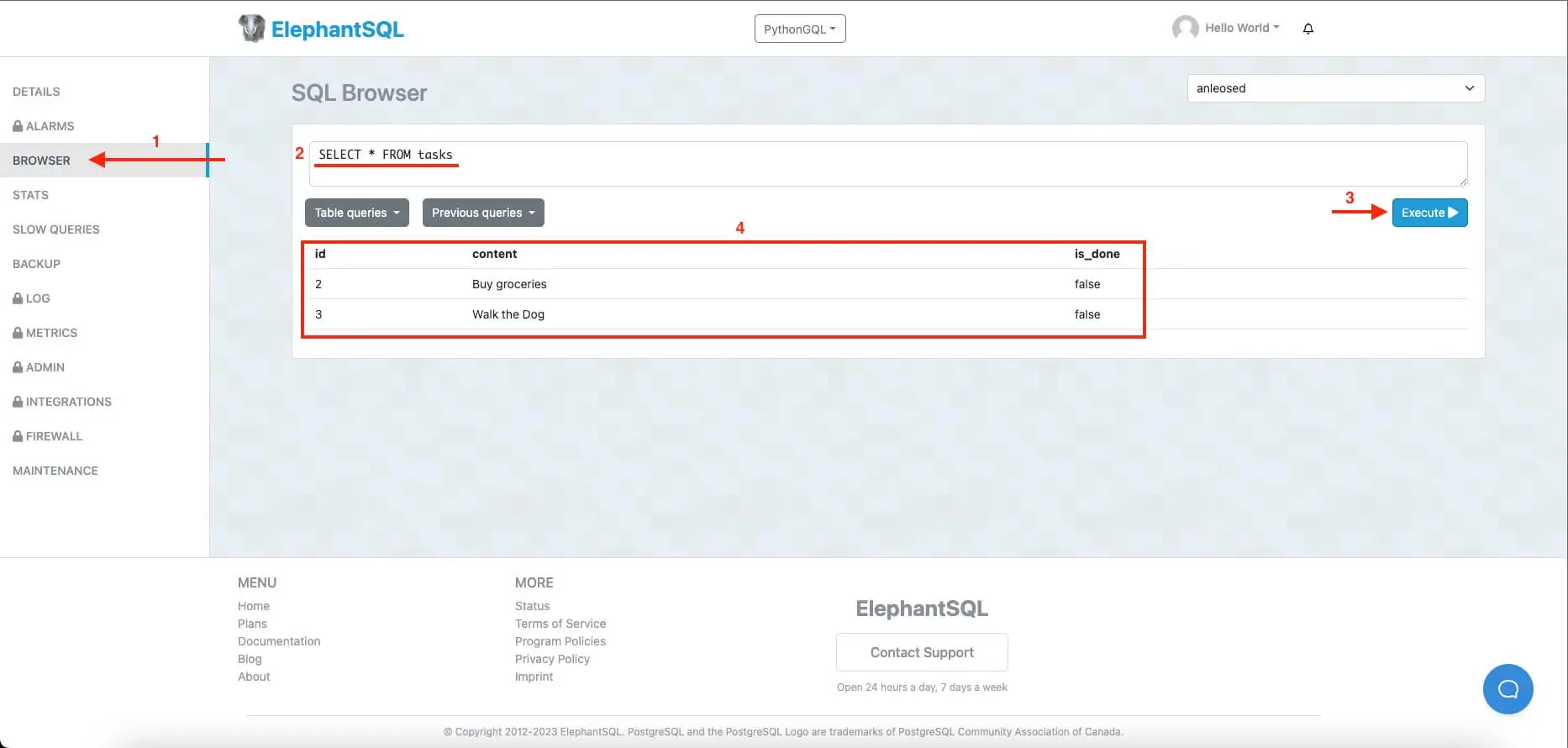Run the query with Execute button

click(x=1429, y=213)
